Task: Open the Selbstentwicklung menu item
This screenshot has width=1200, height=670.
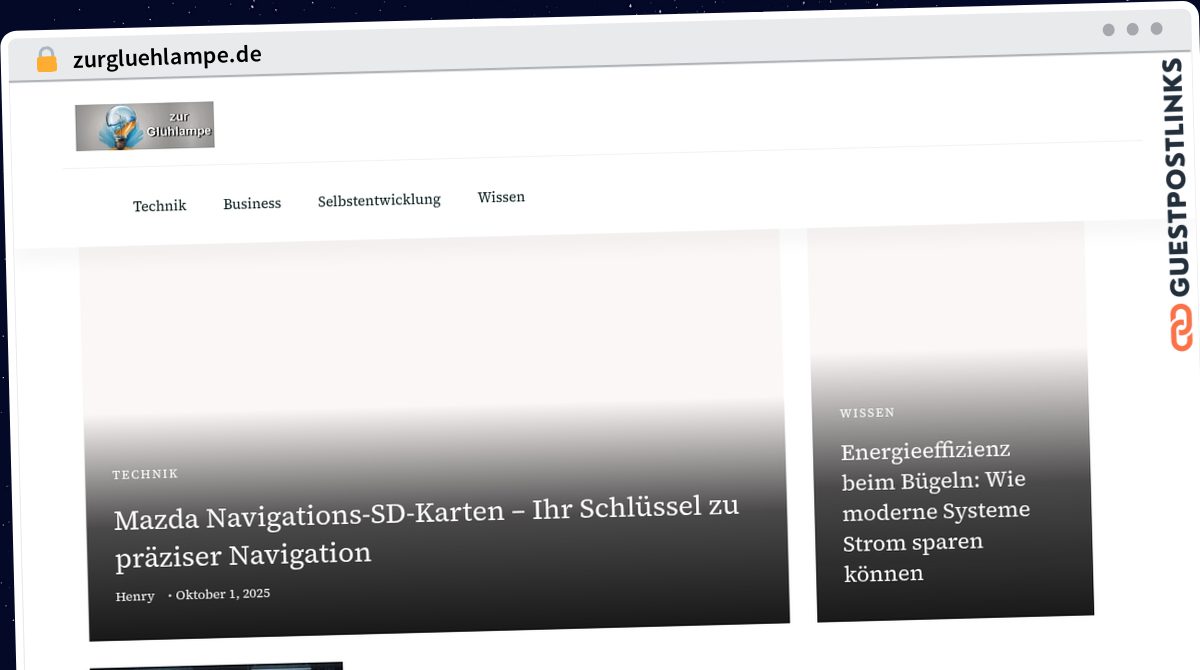Action: click(x=379, y=200)
